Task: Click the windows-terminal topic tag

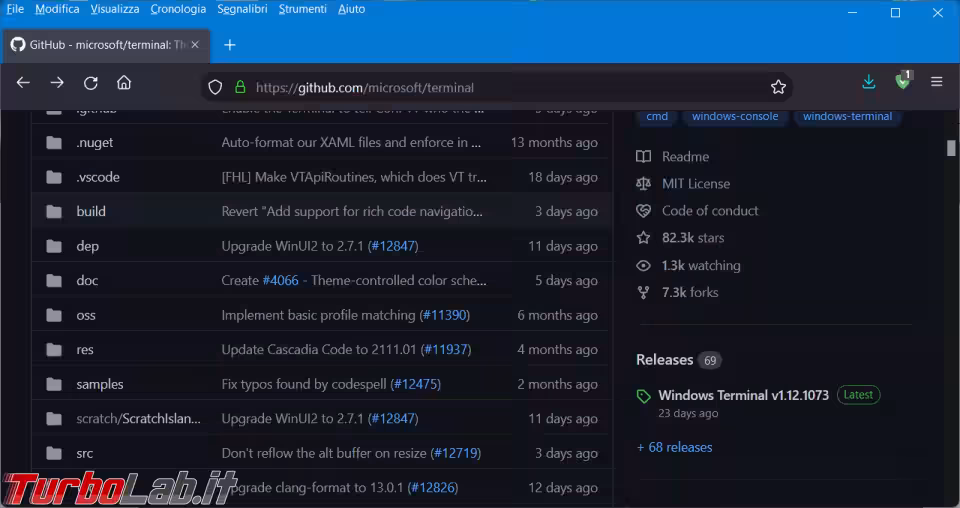Action: [847, 116]
